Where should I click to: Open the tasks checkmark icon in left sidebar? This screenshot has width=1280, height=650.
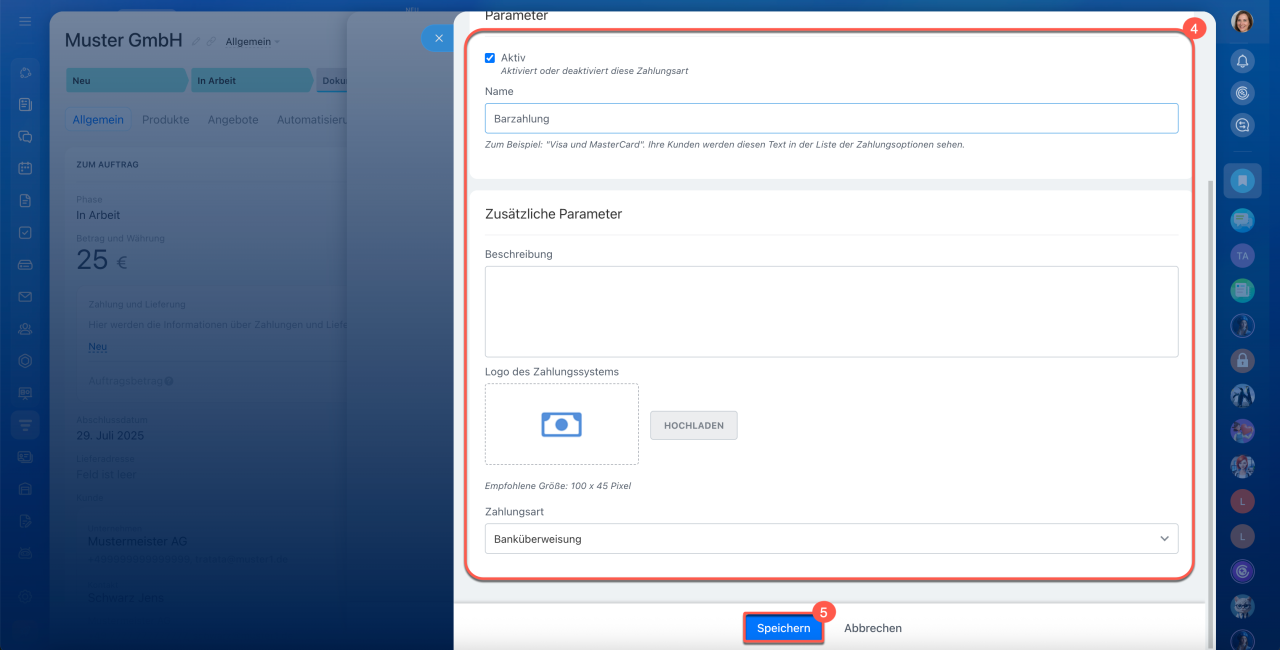coord(25,232)
